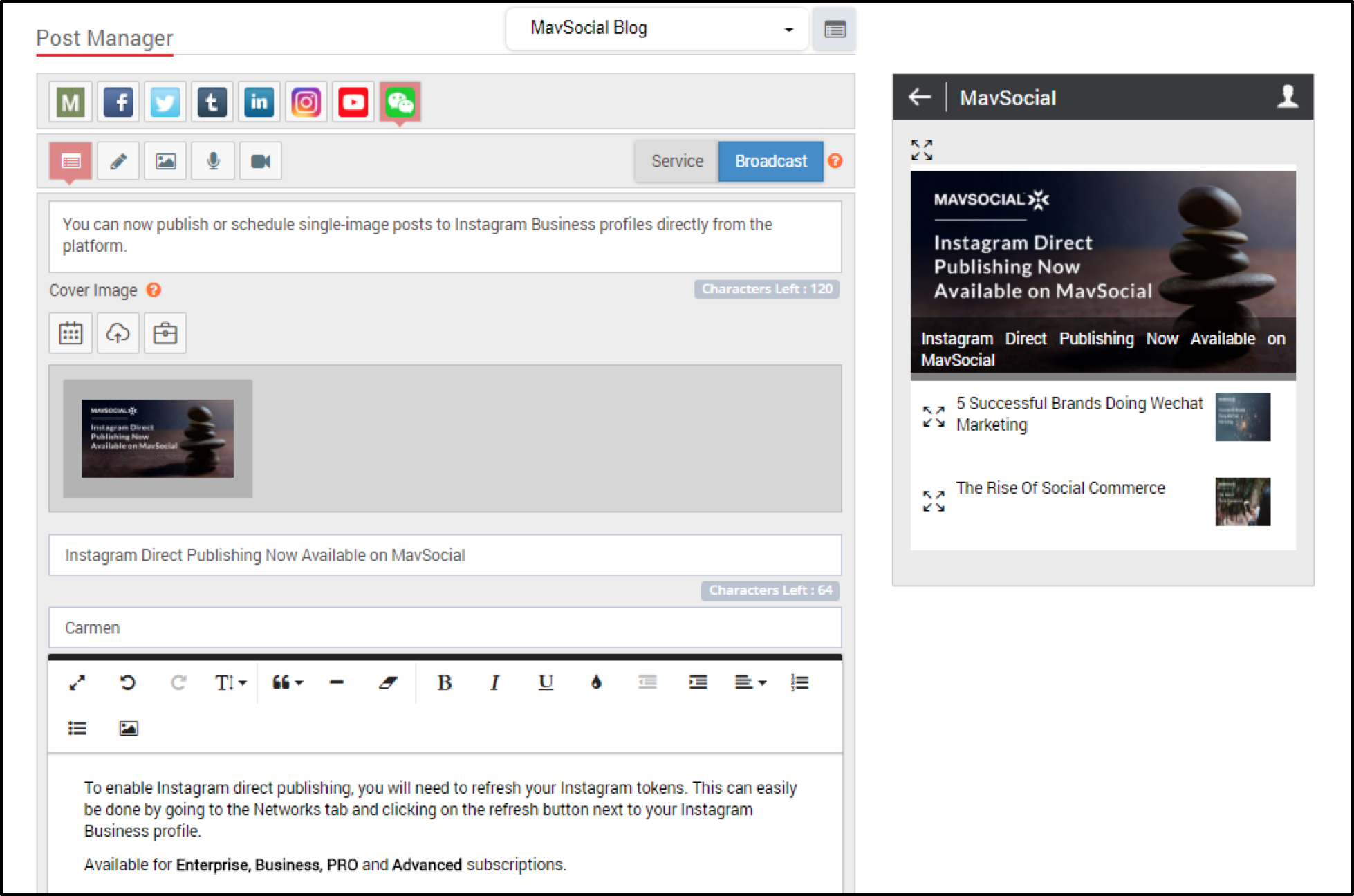Click the text color droplet icon
This screenshot has height=896, width=1354.
click(x=596, y=682)
